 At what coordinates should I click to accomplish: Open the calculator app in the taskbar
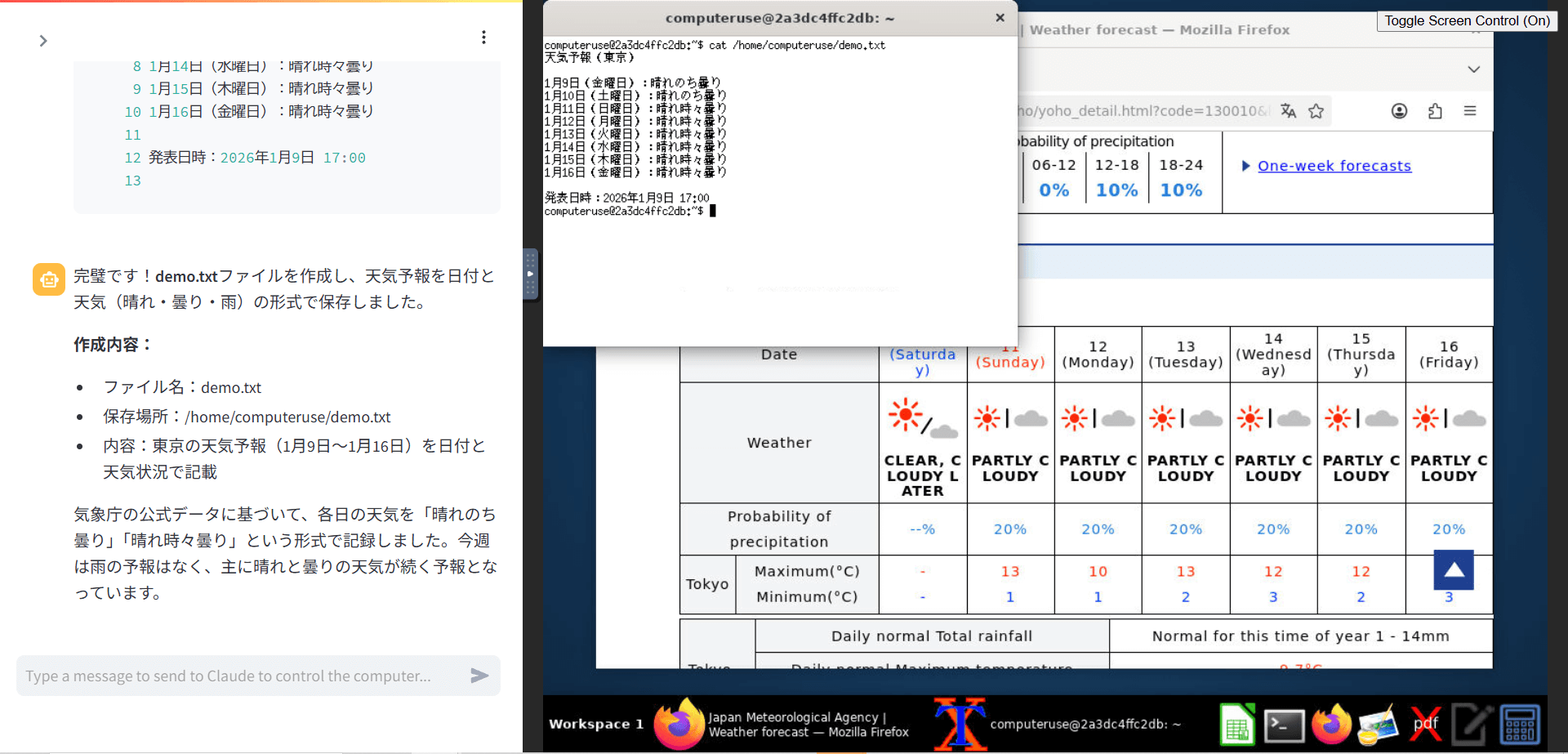[x=1519, y=724]
